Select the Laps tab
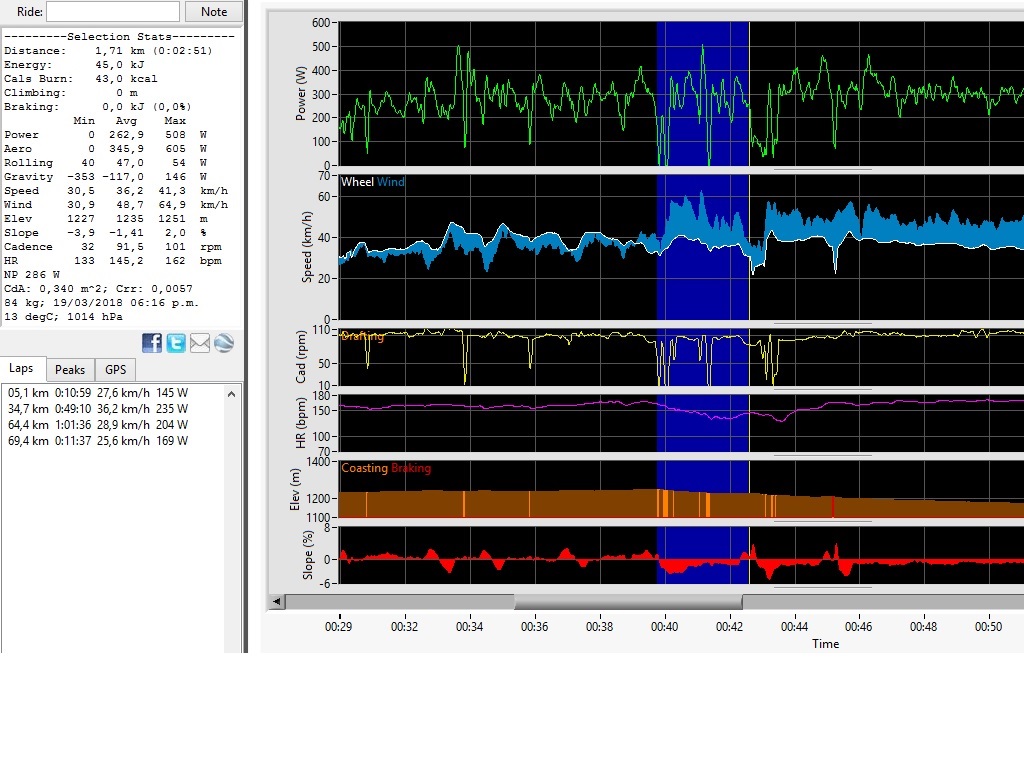This screenshot has width=1024, height=770. [22, 368]
